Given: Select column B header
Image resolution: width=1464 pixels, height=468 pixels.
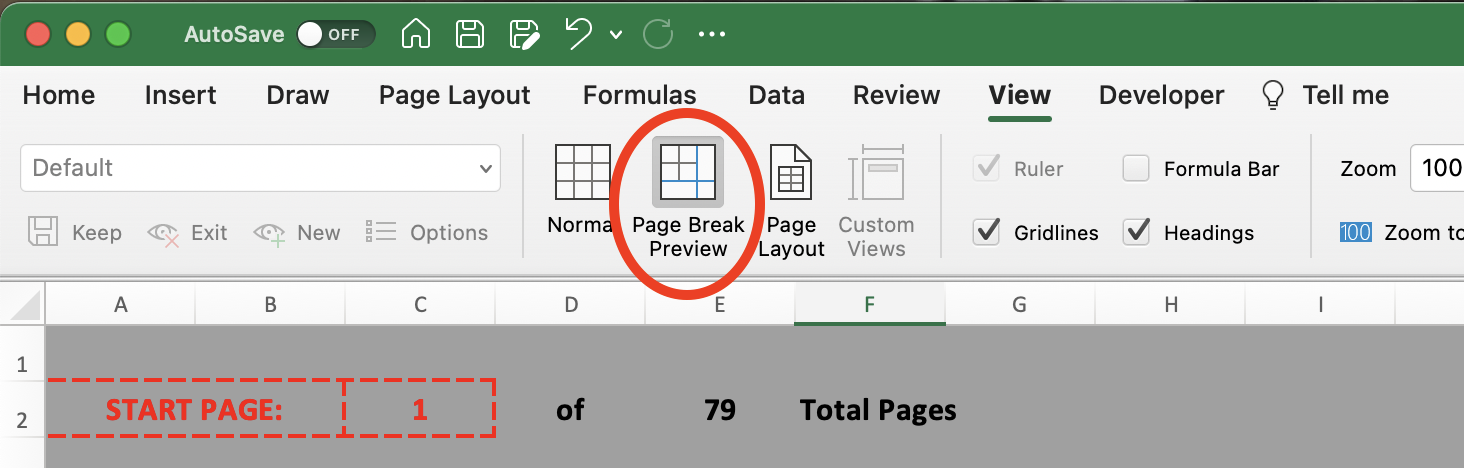Looking at the screenshot, I should [270, 305].
